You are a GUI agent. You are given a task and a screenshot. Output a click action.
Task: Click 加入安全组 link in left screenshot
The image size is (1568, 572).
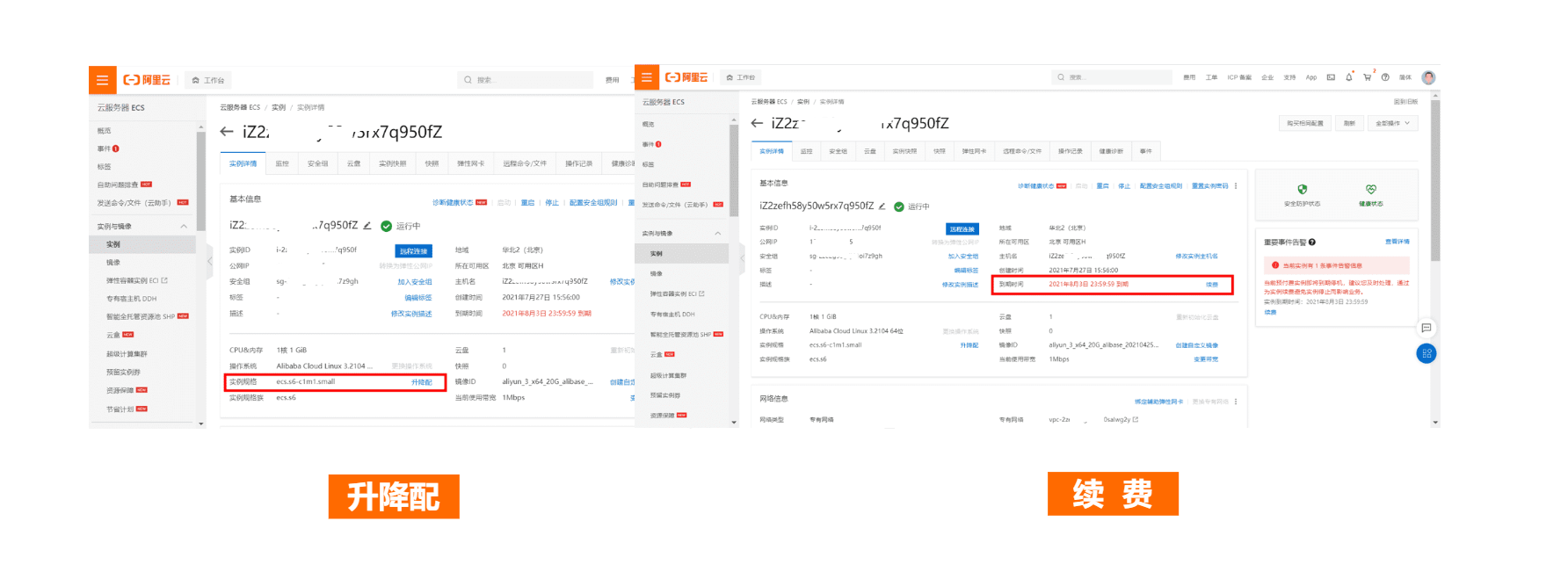(415, 282)
